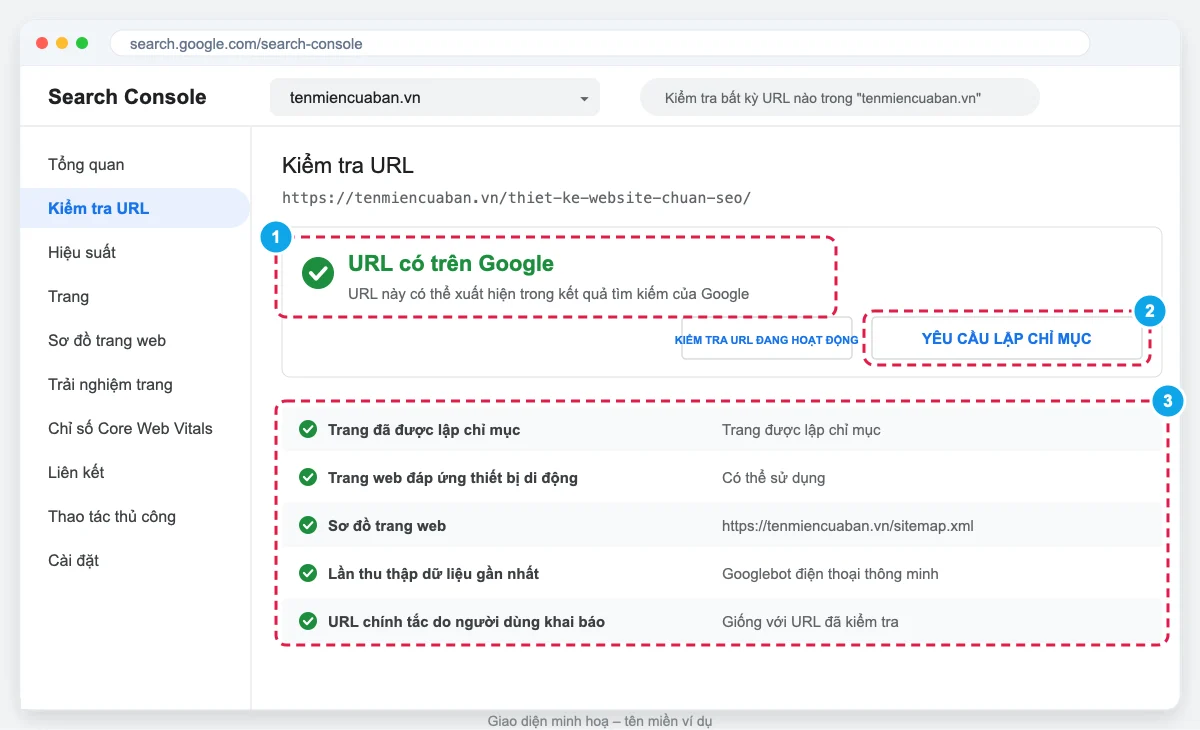
Task: Click 'URL có trên Google' status heading
Action: pos(451,264)
